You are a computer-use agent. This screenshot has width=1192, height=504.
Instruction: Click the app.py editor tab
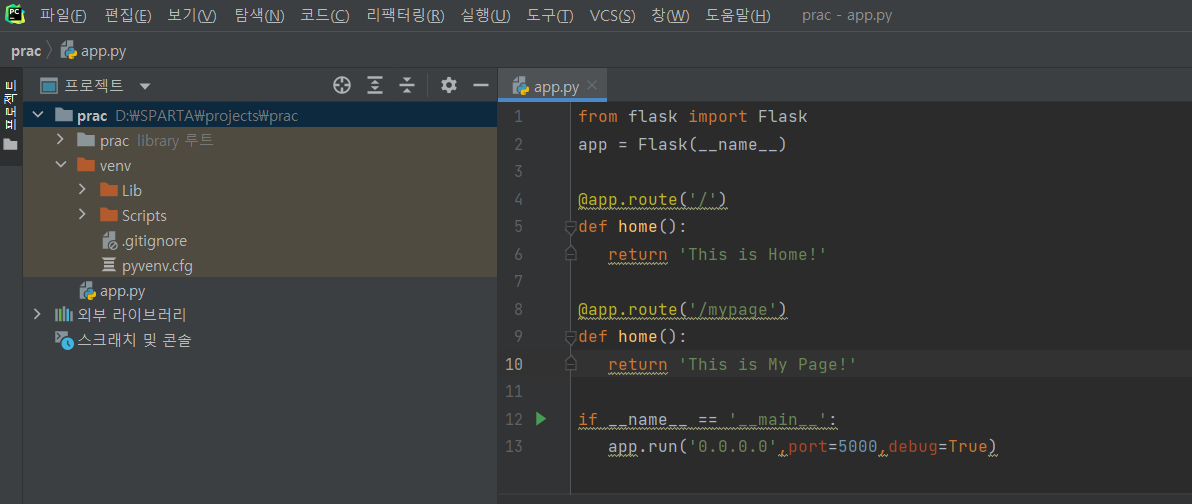553,86
